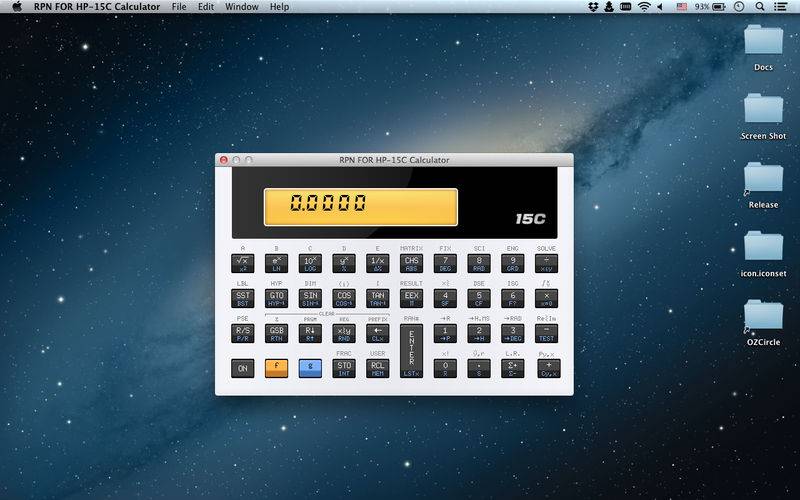Viewport: 800px width, 500px height.
Task: Click digit key 3
Action: click(513, 333)
